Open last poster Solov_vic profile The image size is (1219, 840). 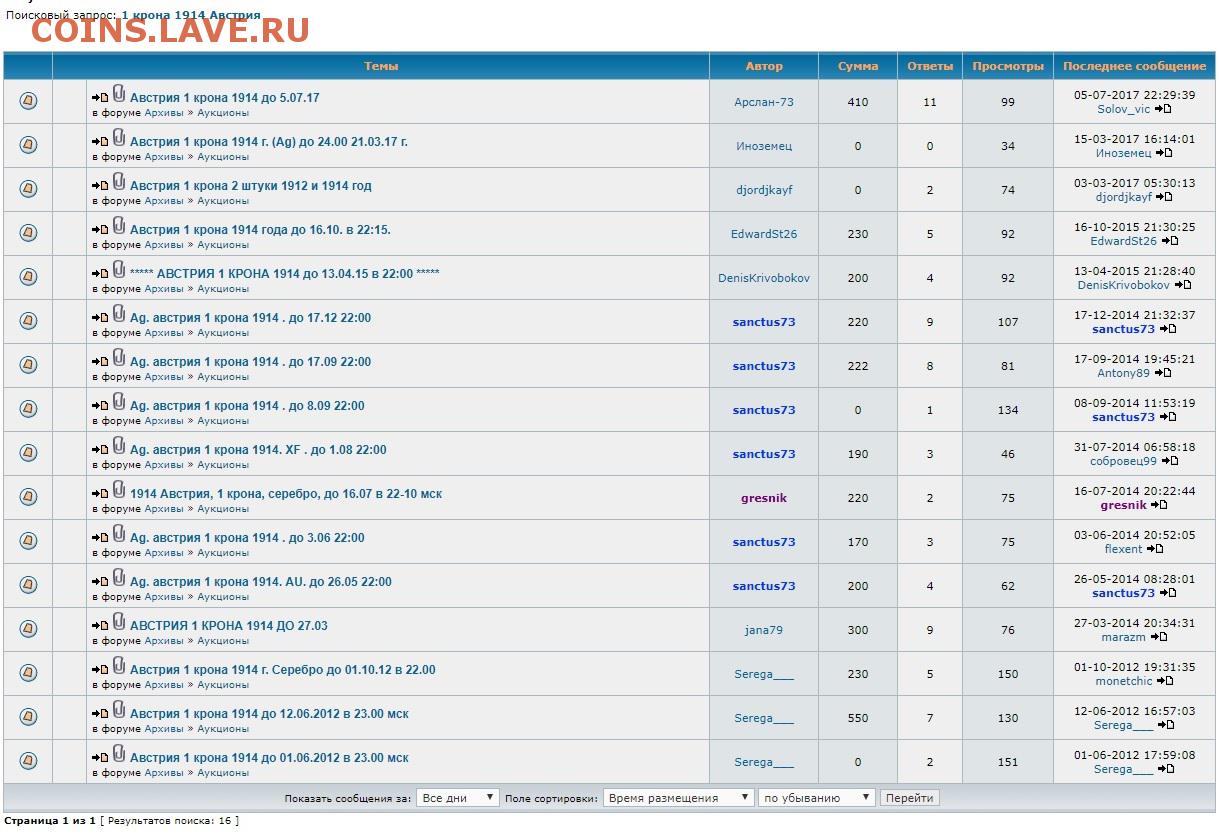point(1124,109)
